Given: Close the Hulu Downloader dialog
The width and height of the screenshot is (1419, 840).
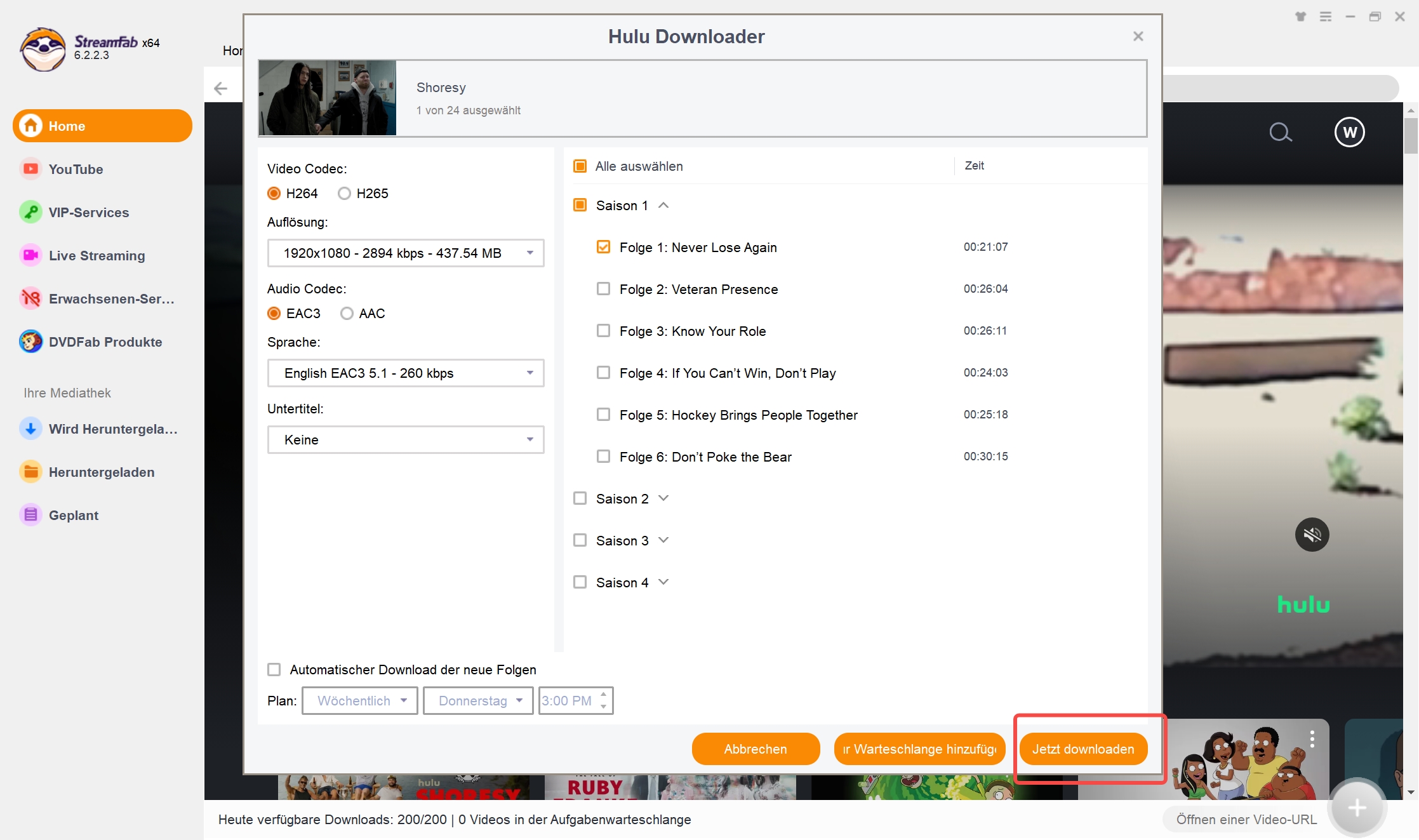Looking at the screenshot, I should (1138, 36).
